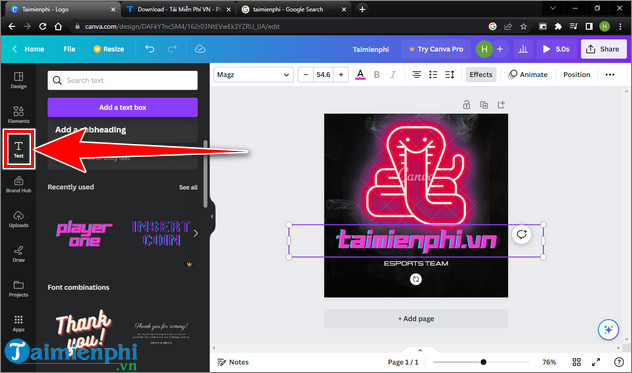
Task: Bookmark this page with the star
Action: 523,27
